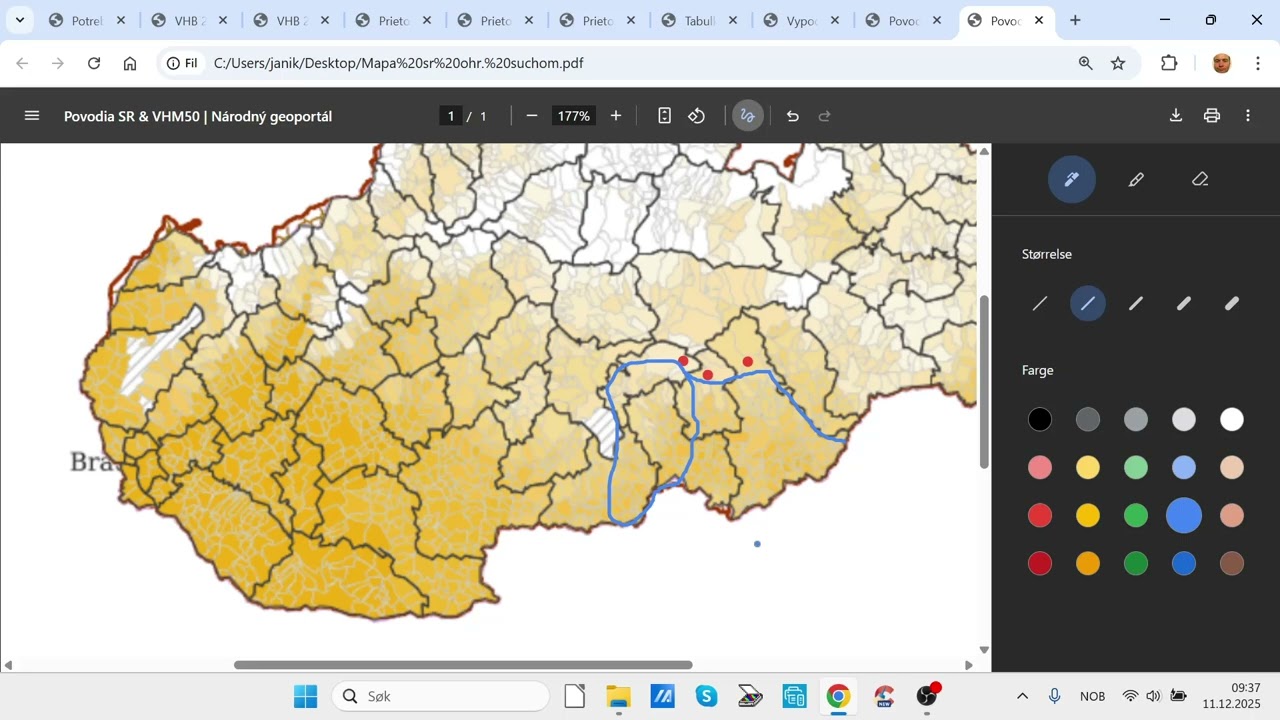Open OBS Studio from the taskbar
This screenshot has width=1280, height=720.
click(x=927, y=696)
